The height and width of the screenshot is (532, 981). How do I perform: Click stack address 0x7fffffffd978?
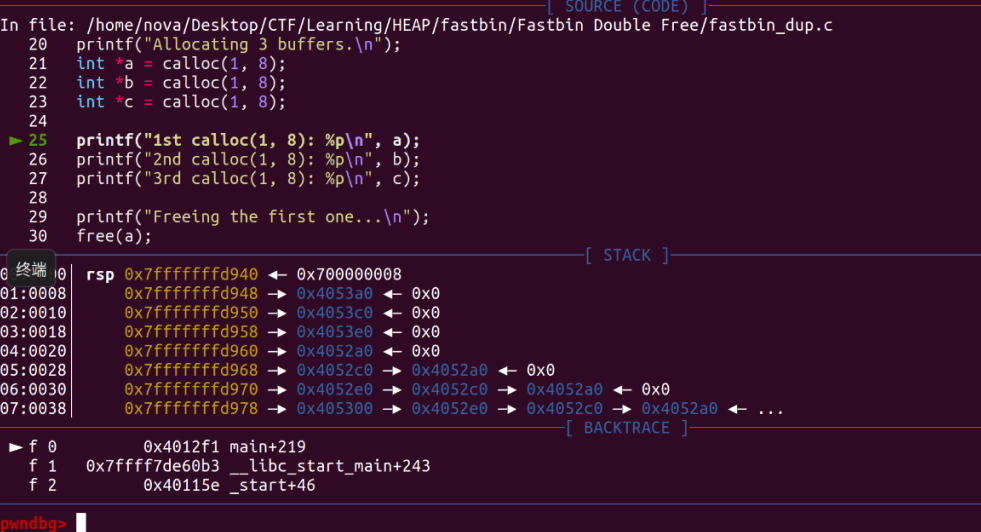tap(191, 409)
